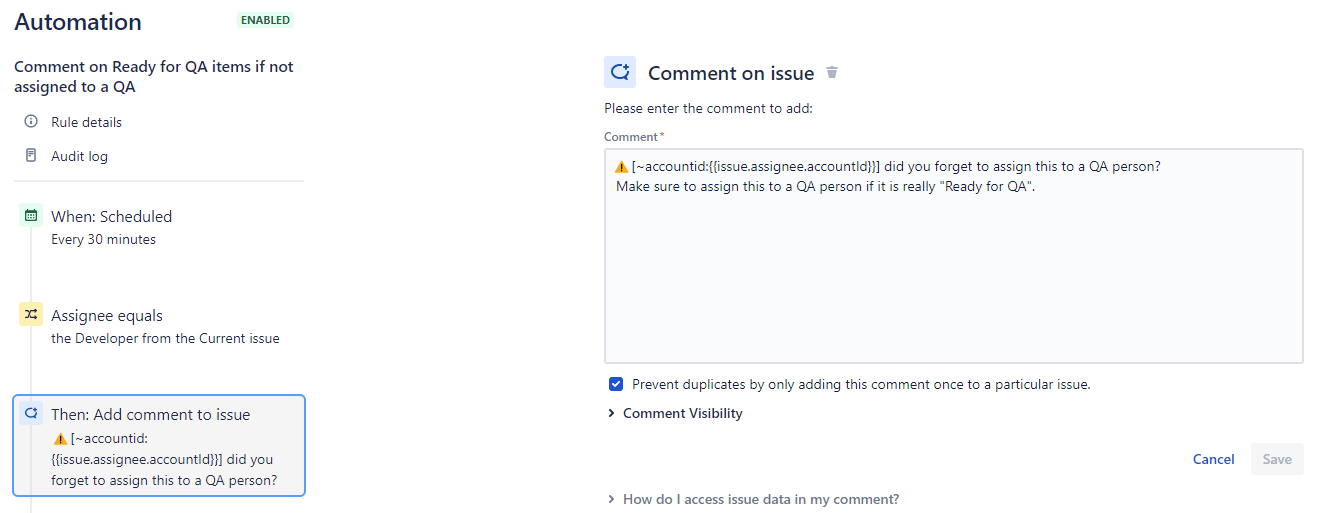Select 'Then: Add comment to issue' step
The width and height of the screenshot is (1320, 513).
click(151, 414)
